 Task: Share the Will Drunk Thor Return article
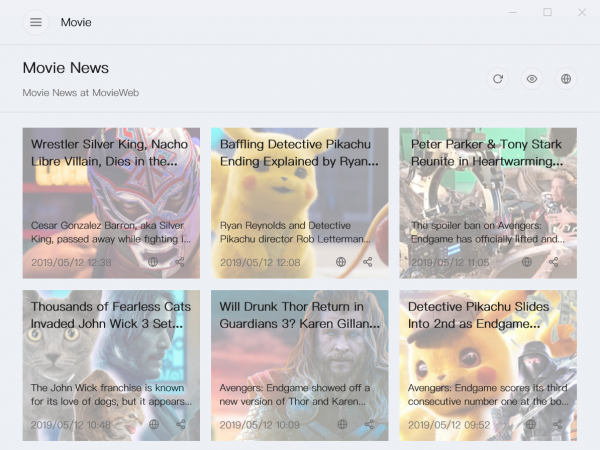click(x=369, y=424)
